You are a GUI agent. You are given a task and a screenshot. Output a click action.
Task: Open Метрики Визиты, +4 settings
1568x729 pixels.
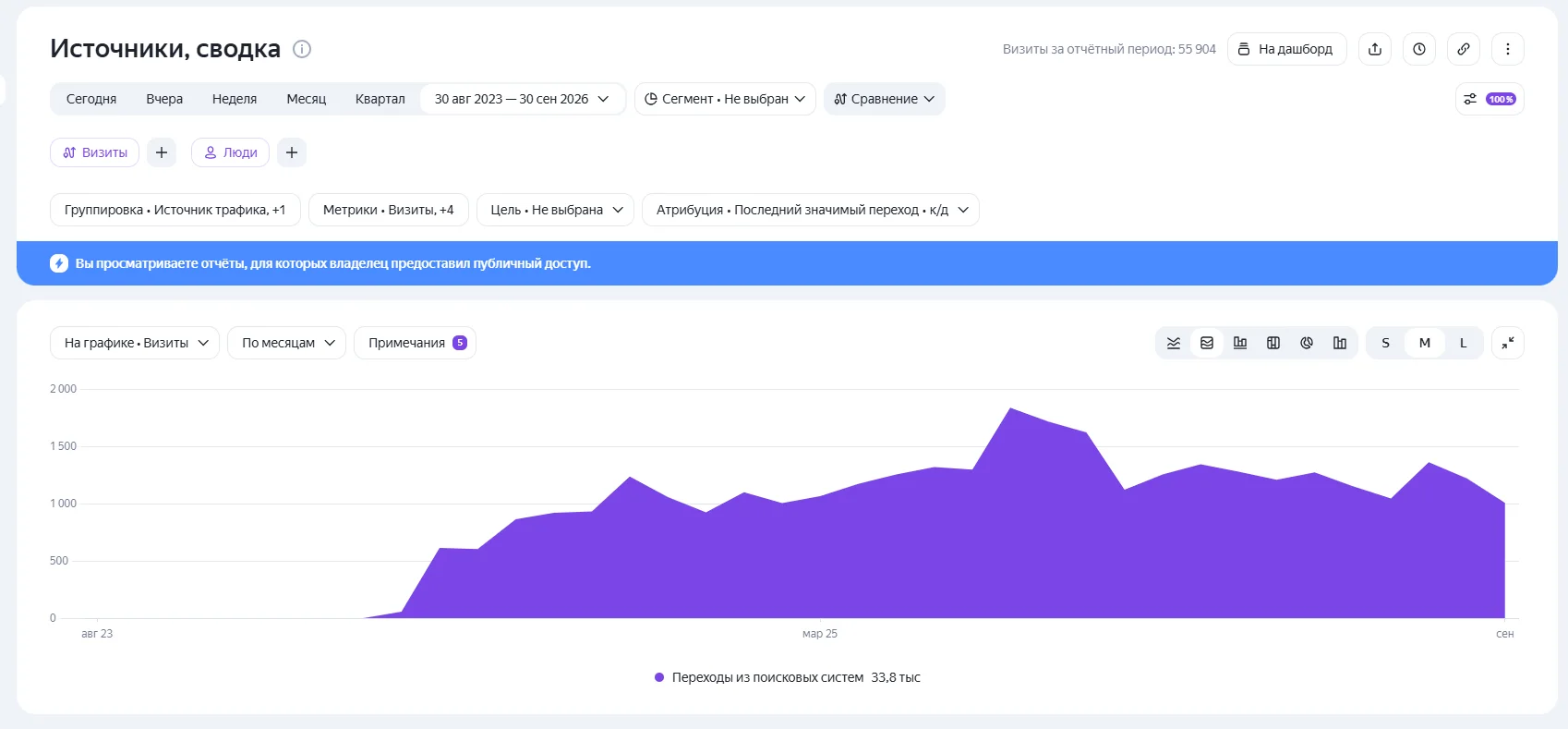click(389, 210)
